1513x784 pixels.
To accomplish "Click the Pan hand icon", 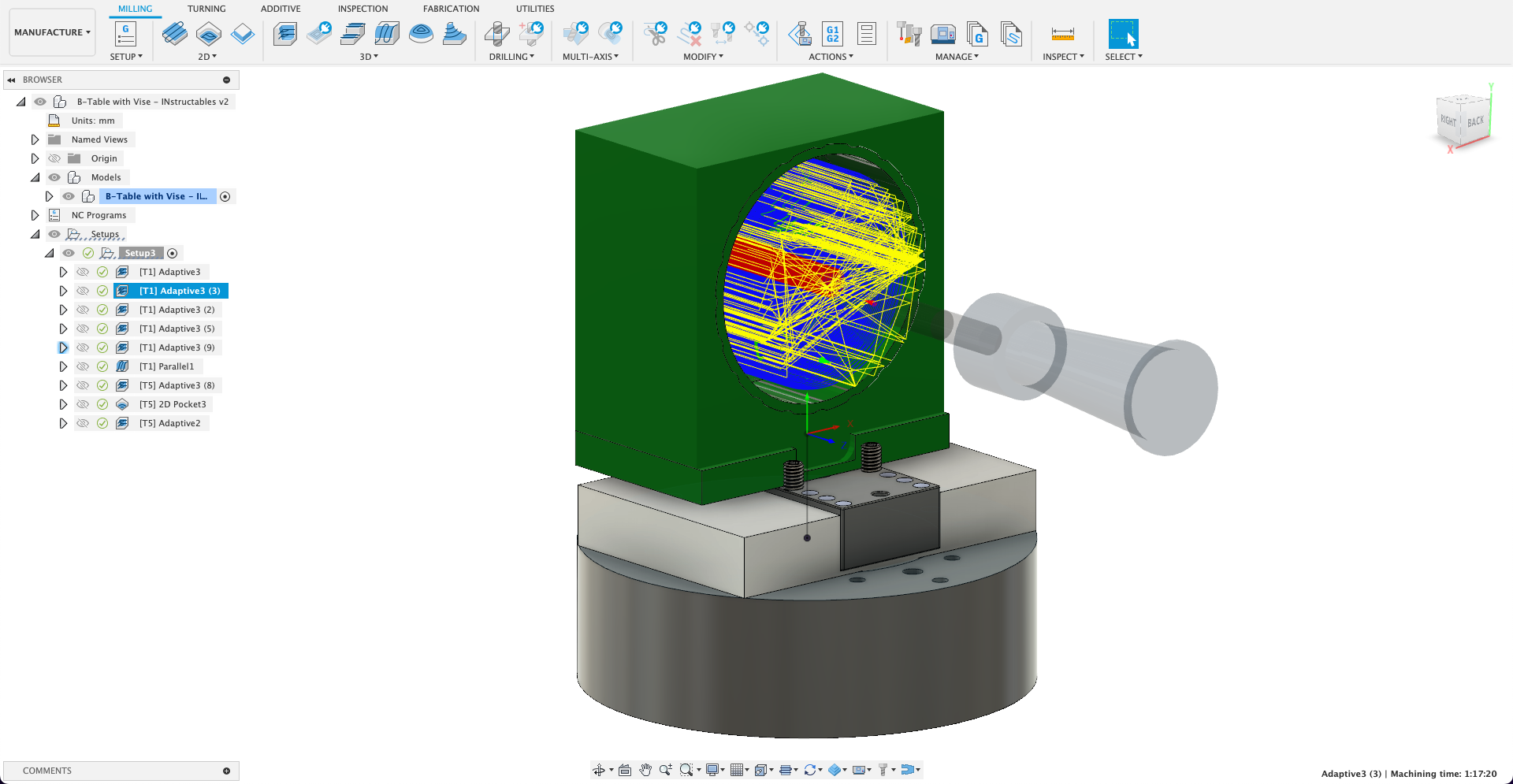I will [645, 770].
